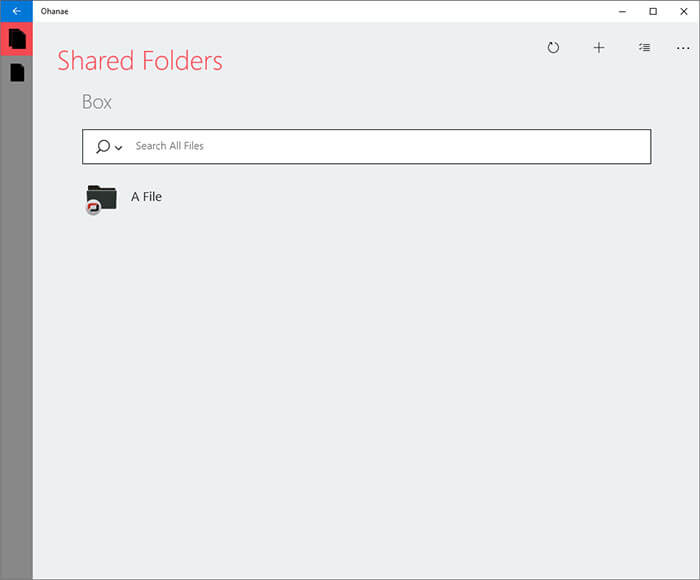Image resolution: width=700 pixels, height=580 pixels.
Task: Open the more options ellipsis menu
Action: click(683, 48)
